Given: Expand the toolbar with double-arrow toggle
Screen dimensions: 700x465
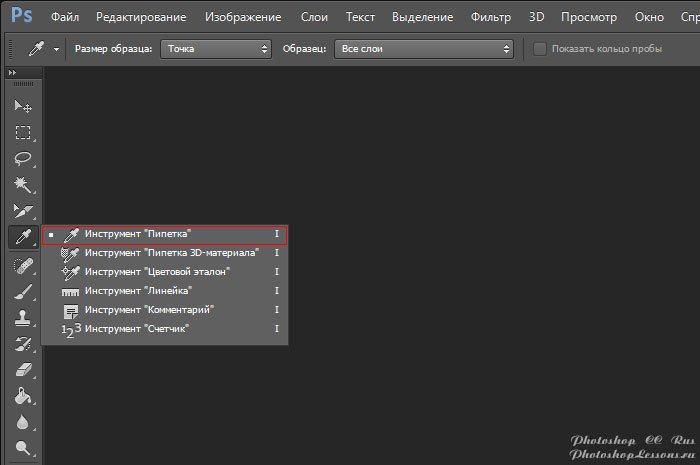Looking at the screenshot, I should (13, 73).
